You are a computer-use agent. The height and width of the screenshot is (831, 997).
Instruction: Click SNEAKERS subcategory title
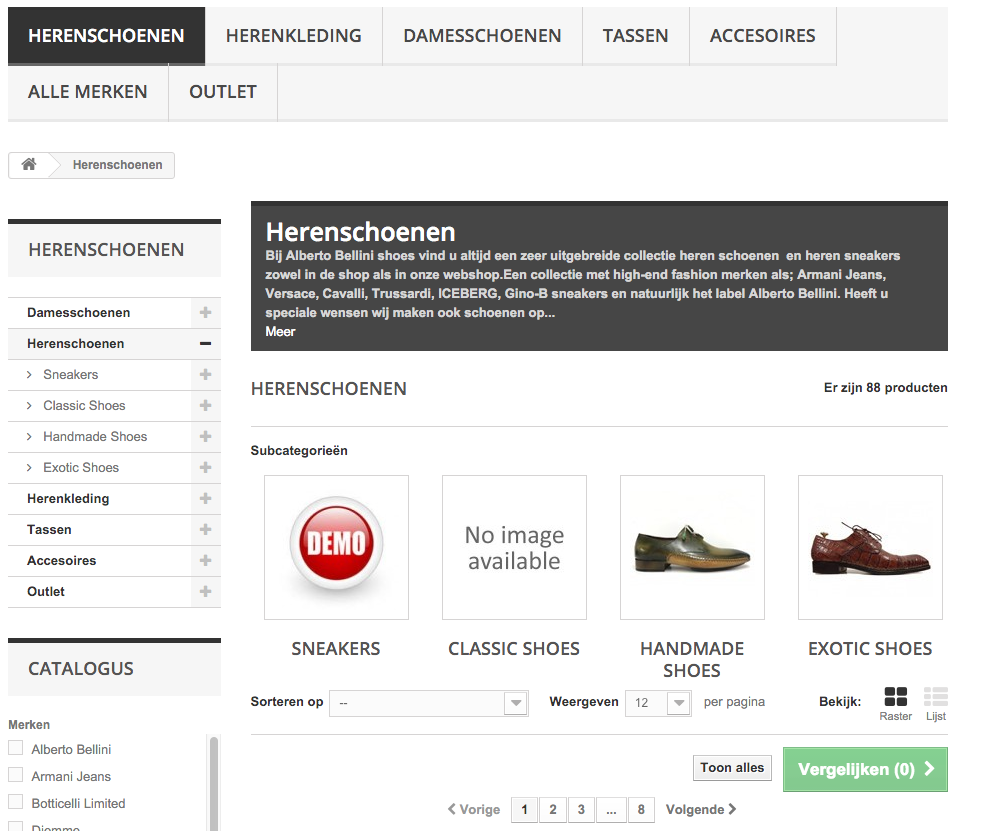336,649
